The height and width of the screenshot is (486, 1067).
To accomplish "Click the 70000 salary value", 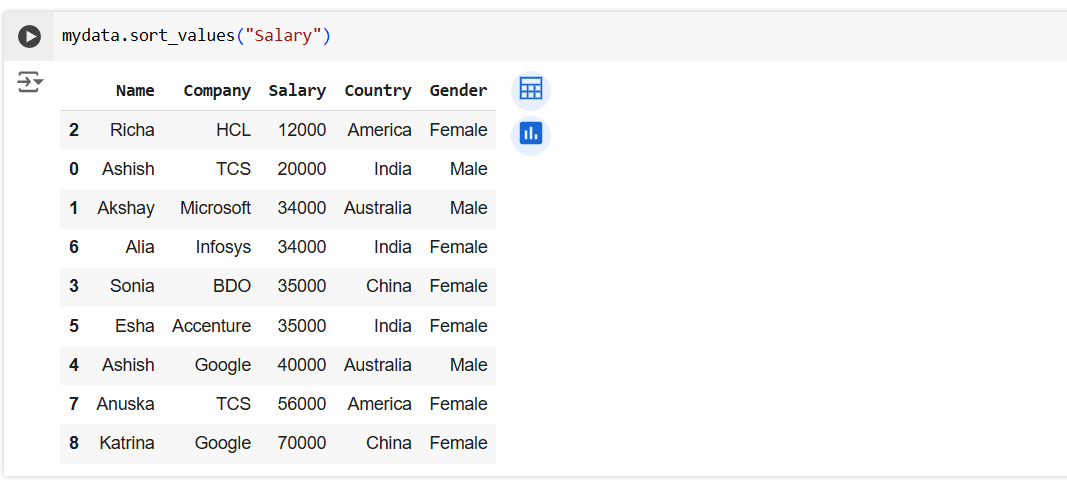I will [x=302, y=443].
